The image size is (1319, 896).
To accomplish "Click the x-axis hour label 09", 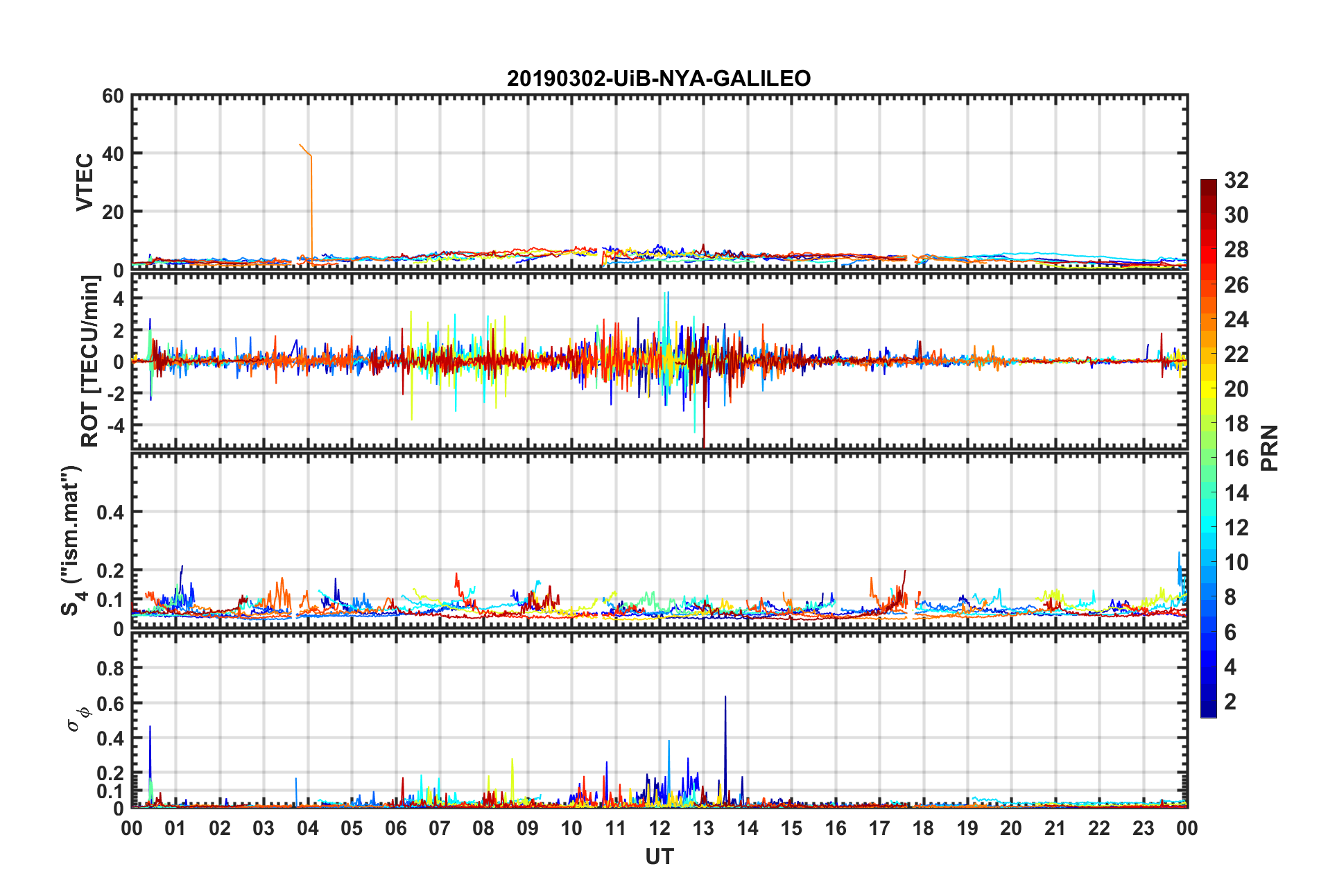I will click(x=528, y=829).
